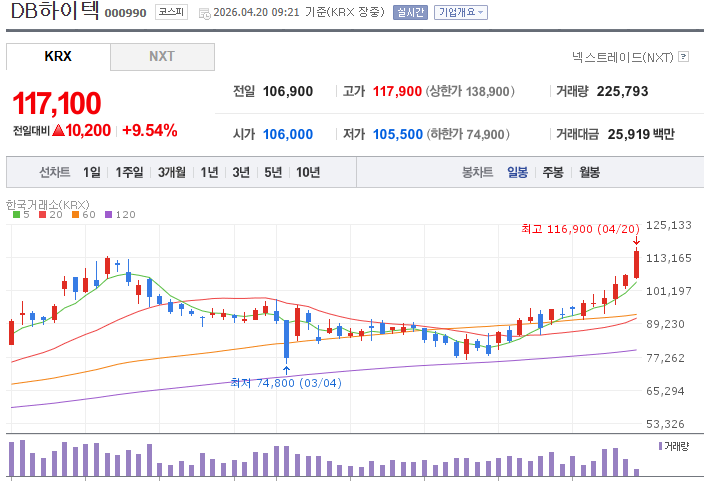The width and height of the screenshot is (704, 481).
Task: Click the +9.54% change rate
Action: tap(150, 131)
